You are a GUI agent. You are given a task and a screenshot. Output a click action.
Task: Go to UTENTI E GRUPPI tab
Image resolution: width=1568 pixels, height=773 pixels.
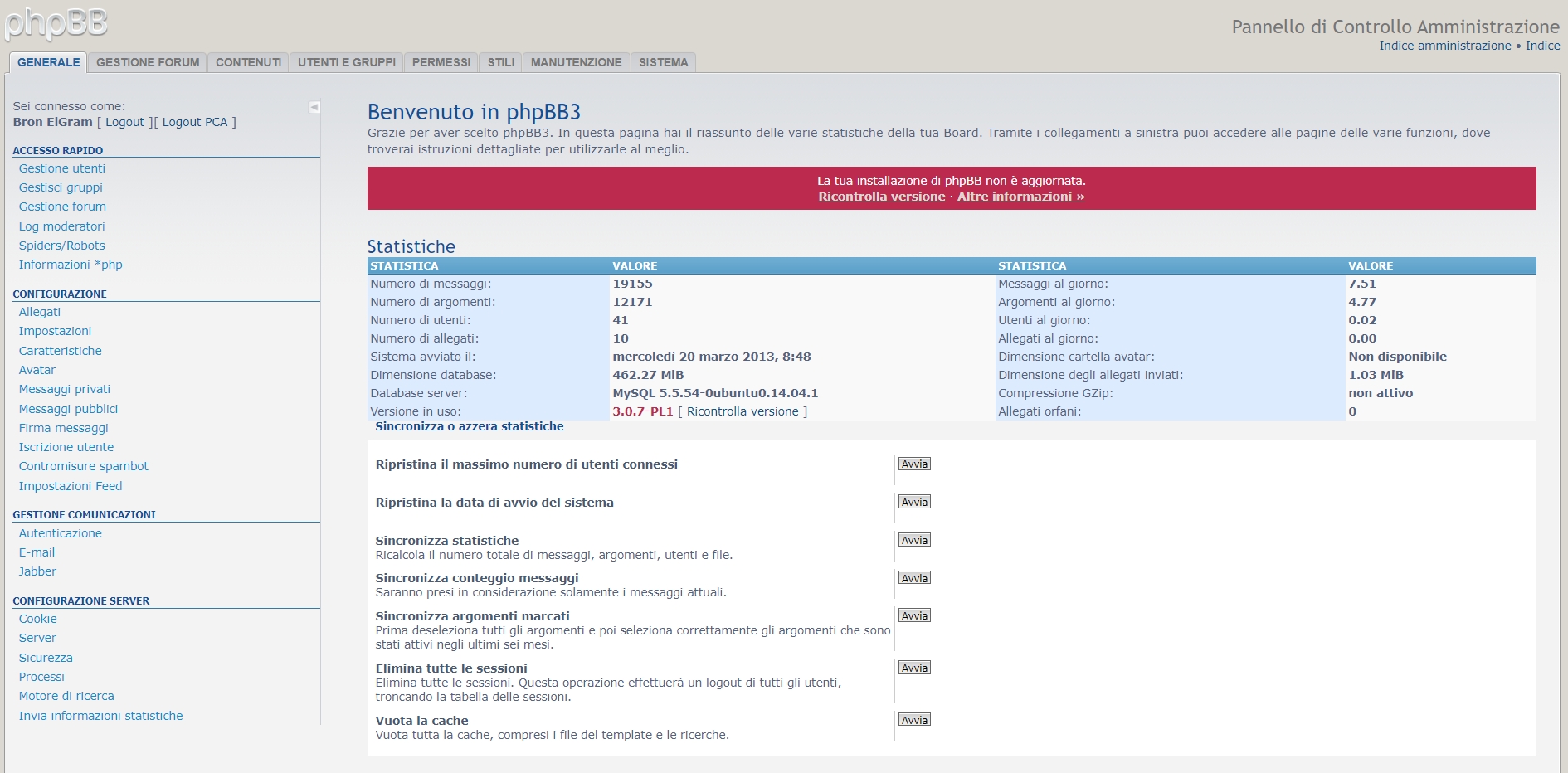pyautogui.click(x=347, y=62)
